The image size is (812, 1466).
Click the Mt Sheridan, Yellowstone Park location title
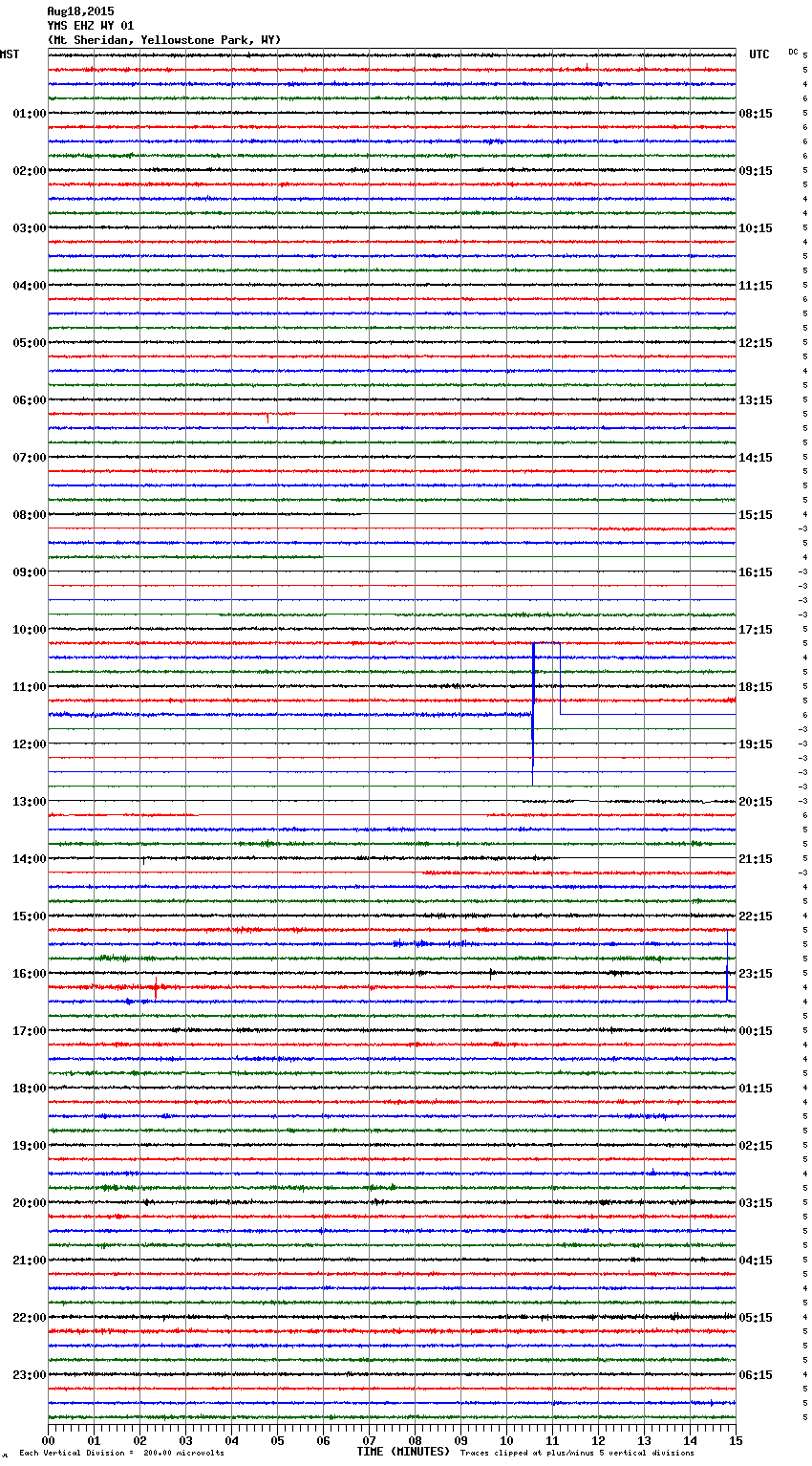pyautogui.click(x=164, y=40)
